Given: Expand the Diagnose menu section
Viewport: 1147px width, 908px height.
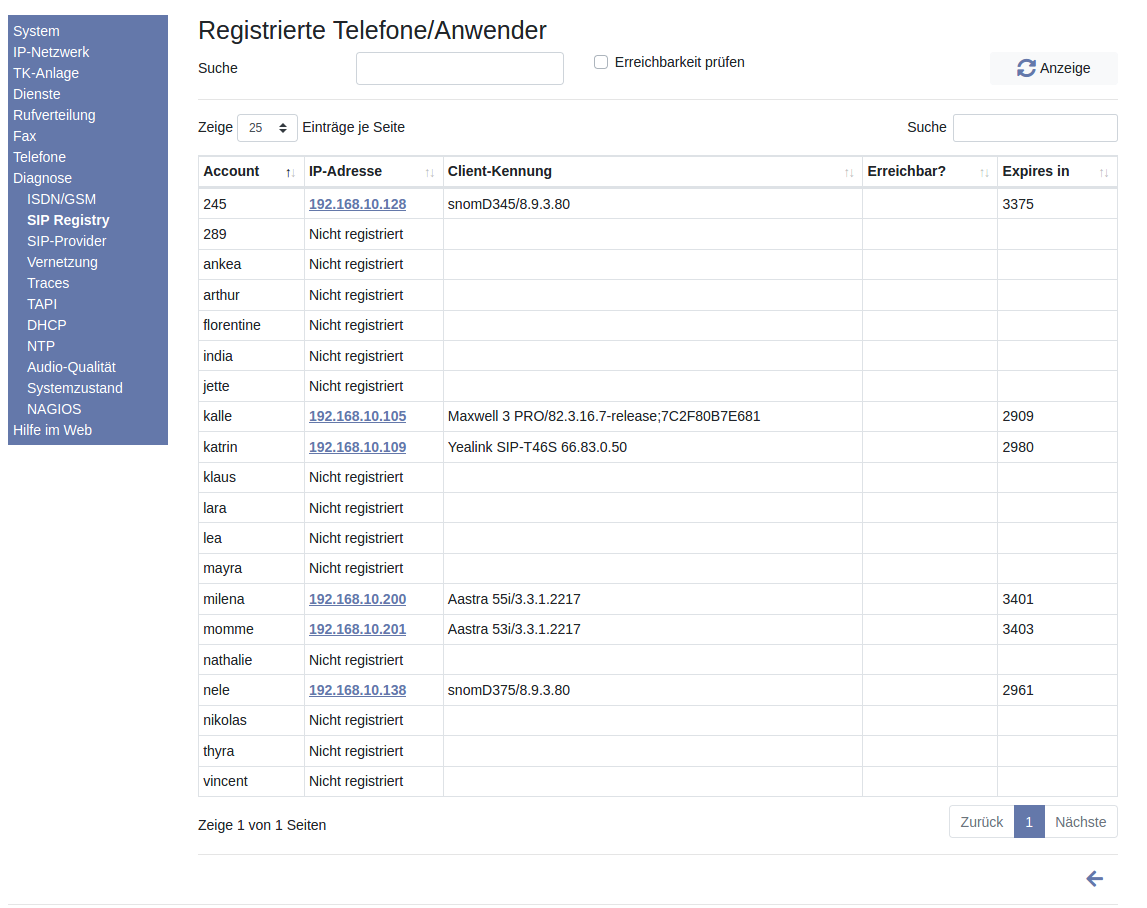Looking at the screenshot, I should point(42,178).
